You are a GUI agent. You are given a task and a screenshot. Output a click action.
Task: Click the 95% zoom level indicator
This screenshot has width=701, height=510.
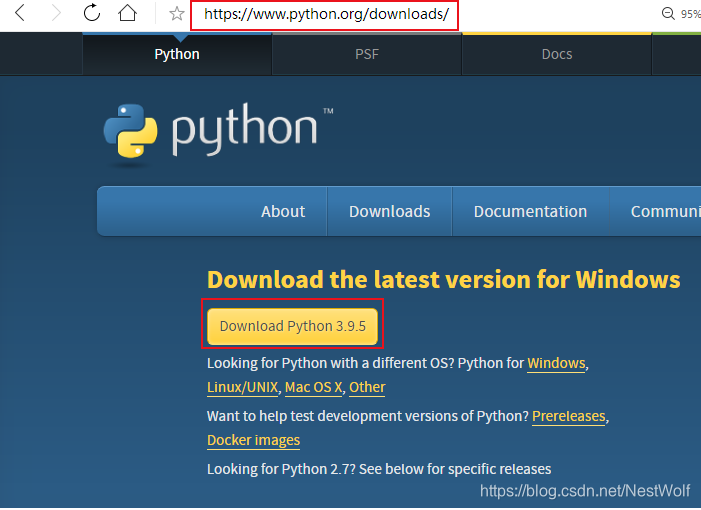[x=691, y=14]
